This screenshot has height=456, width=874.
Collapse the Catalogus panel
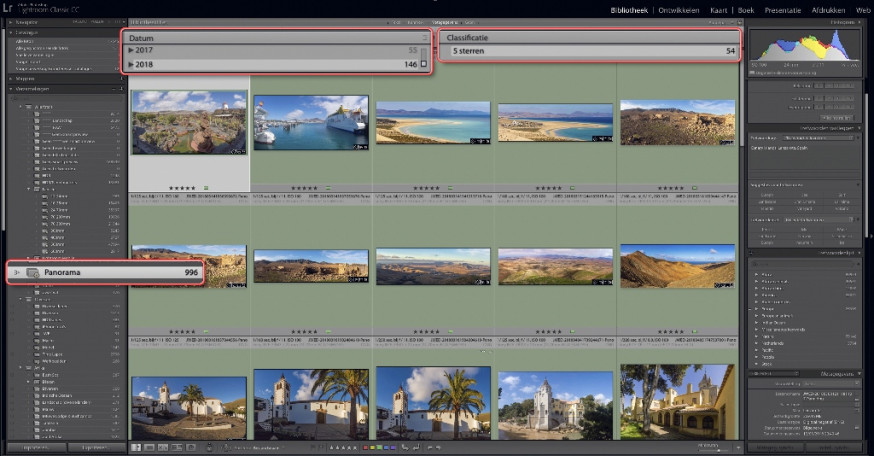10,33
